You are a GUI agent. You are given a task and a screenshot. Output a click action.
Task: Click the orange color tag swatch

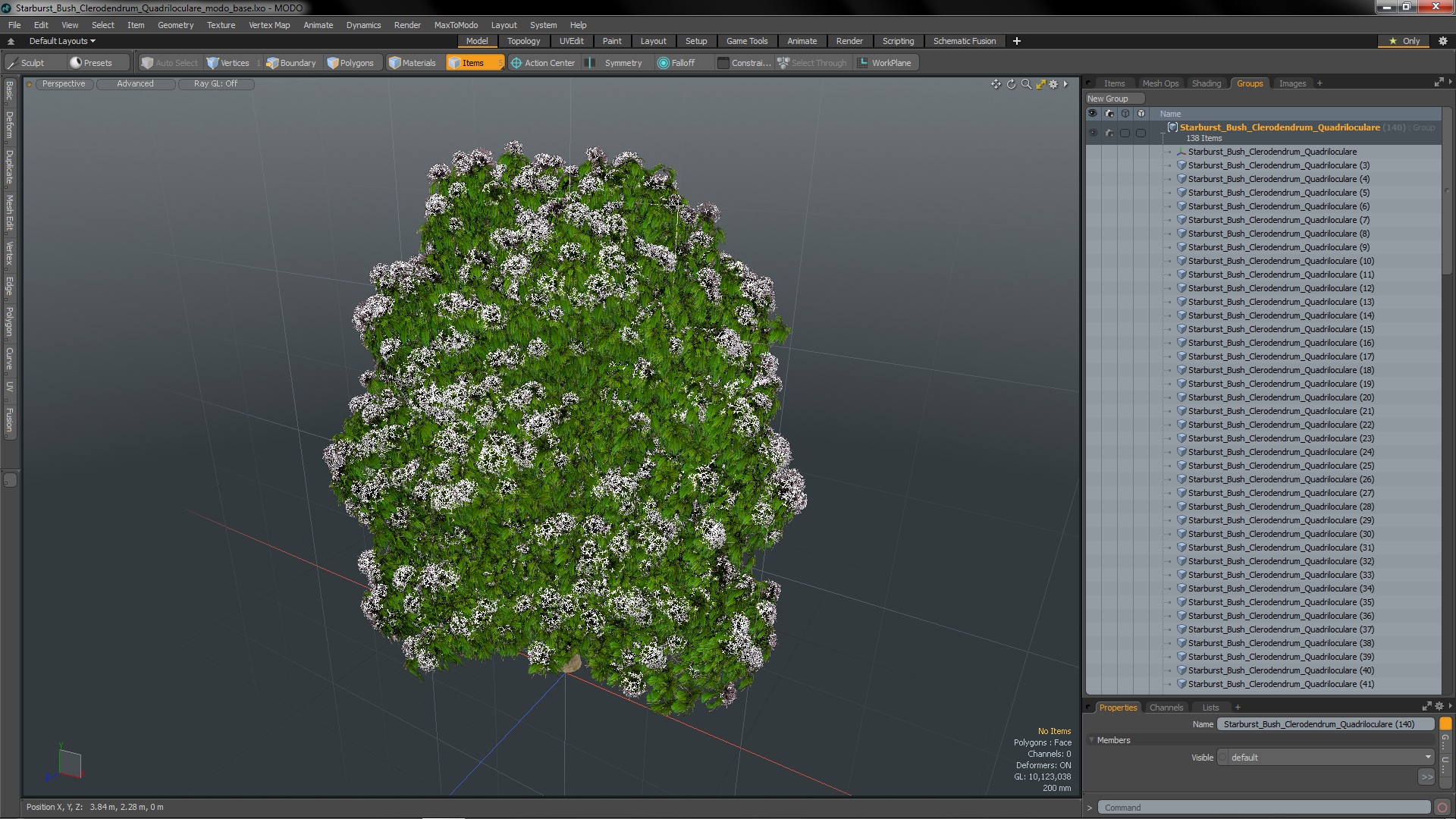(1445, 724)
